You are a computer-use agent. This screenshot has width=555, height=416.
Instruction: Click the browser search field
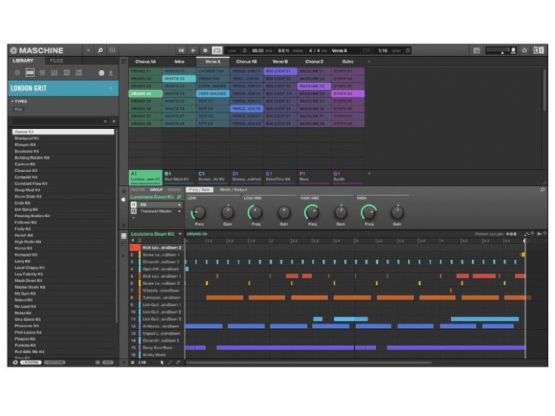[x=57, y=121]
